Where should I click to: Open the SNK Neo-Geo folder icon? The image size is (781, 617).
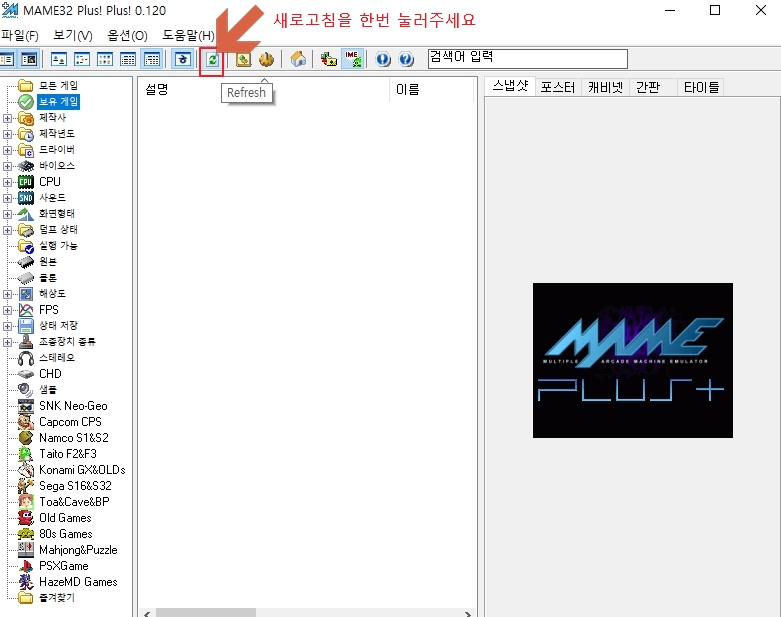(x=26, y=406)
